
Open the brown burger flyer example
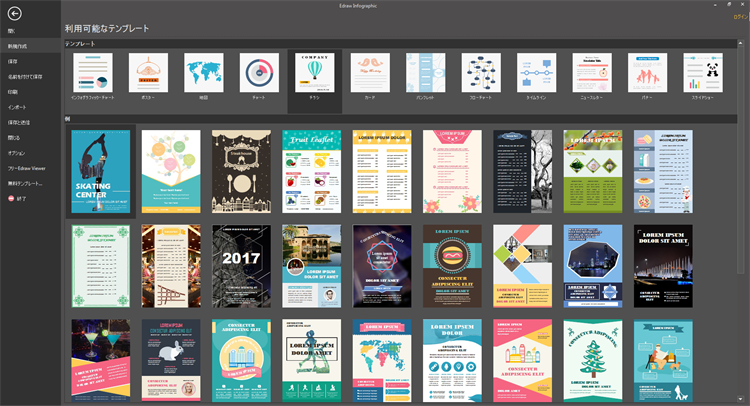pos(452,266)
